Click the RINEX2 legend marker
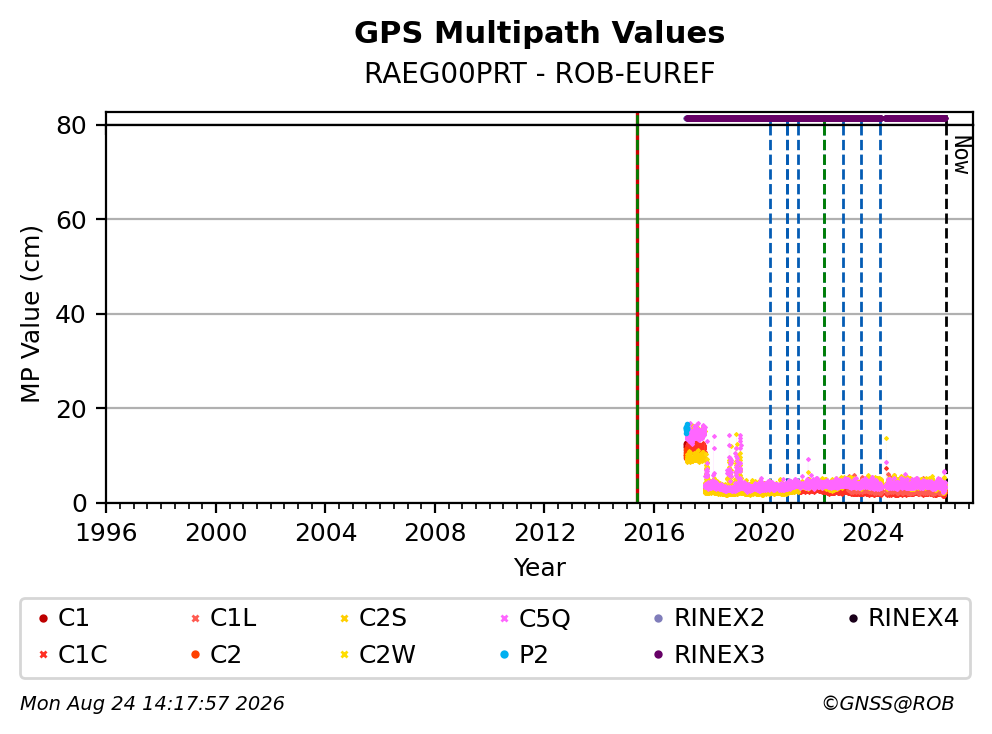The image size is (992, 734). point(659,618)
